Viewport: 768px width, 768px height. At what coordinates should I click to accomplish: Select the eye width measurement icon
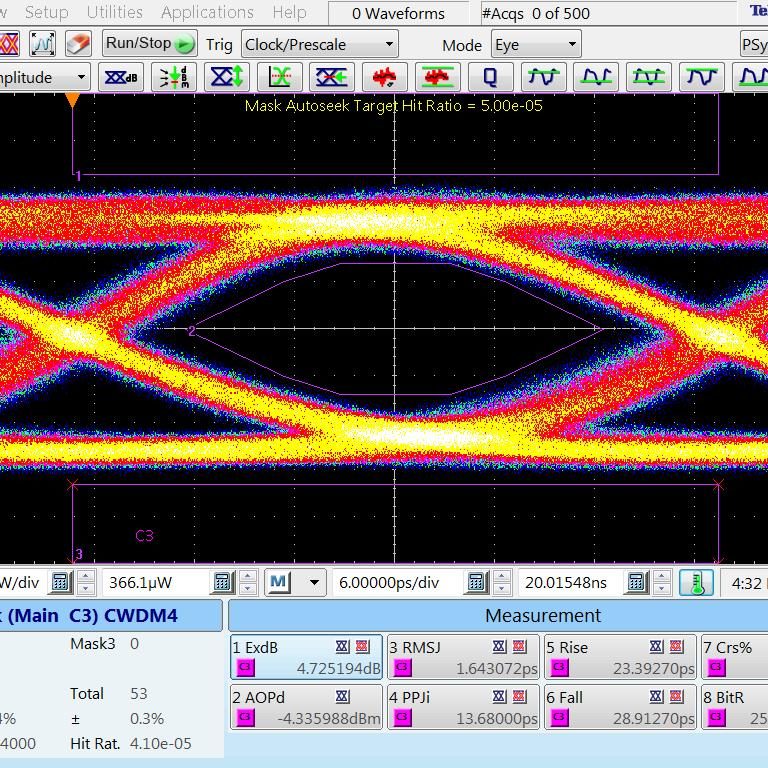coord(332,77)
